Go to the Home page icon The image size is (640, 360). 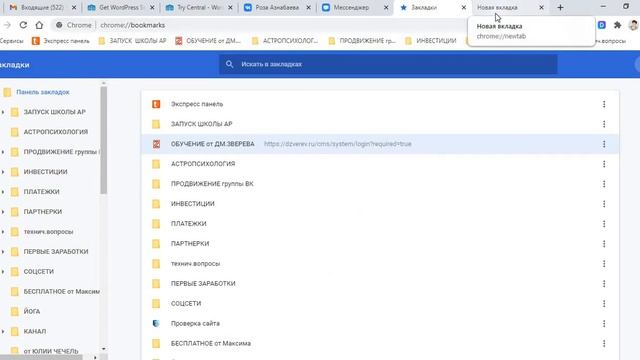coord(39,25)
